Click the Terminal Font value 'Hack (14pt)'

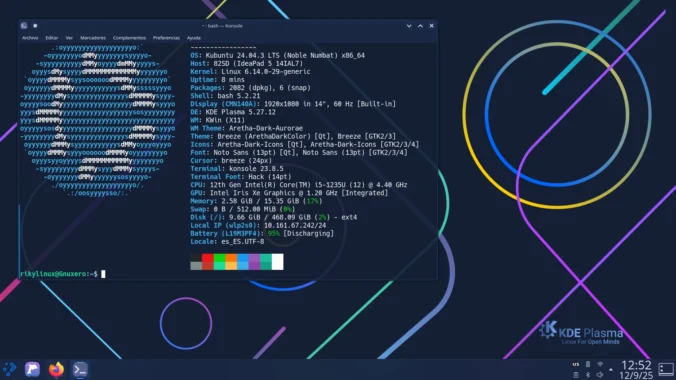click(269, 177)
